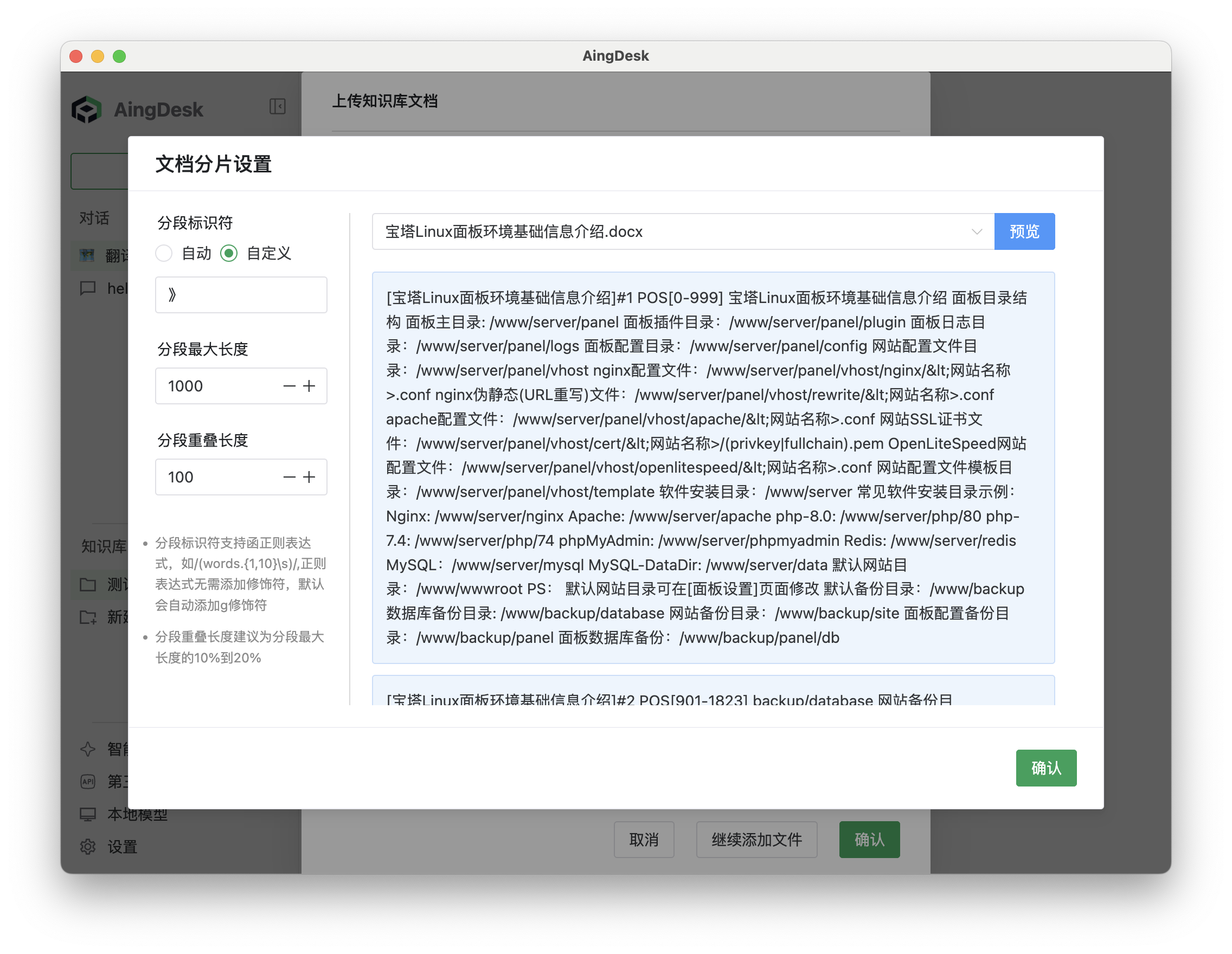The image size is (1232, 954).
Task: Click the AingDesk logo icon
Action: pos(88,109)
